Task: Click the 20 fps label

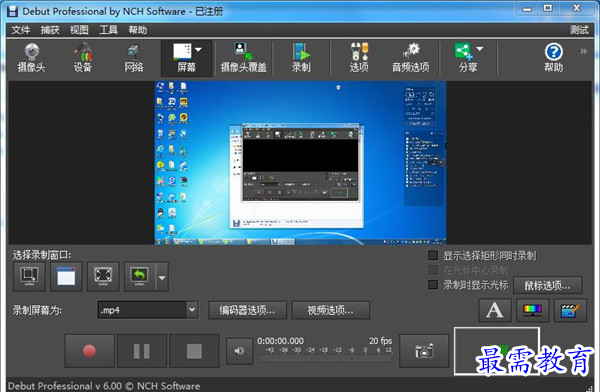Action: [x=380, y=341]
